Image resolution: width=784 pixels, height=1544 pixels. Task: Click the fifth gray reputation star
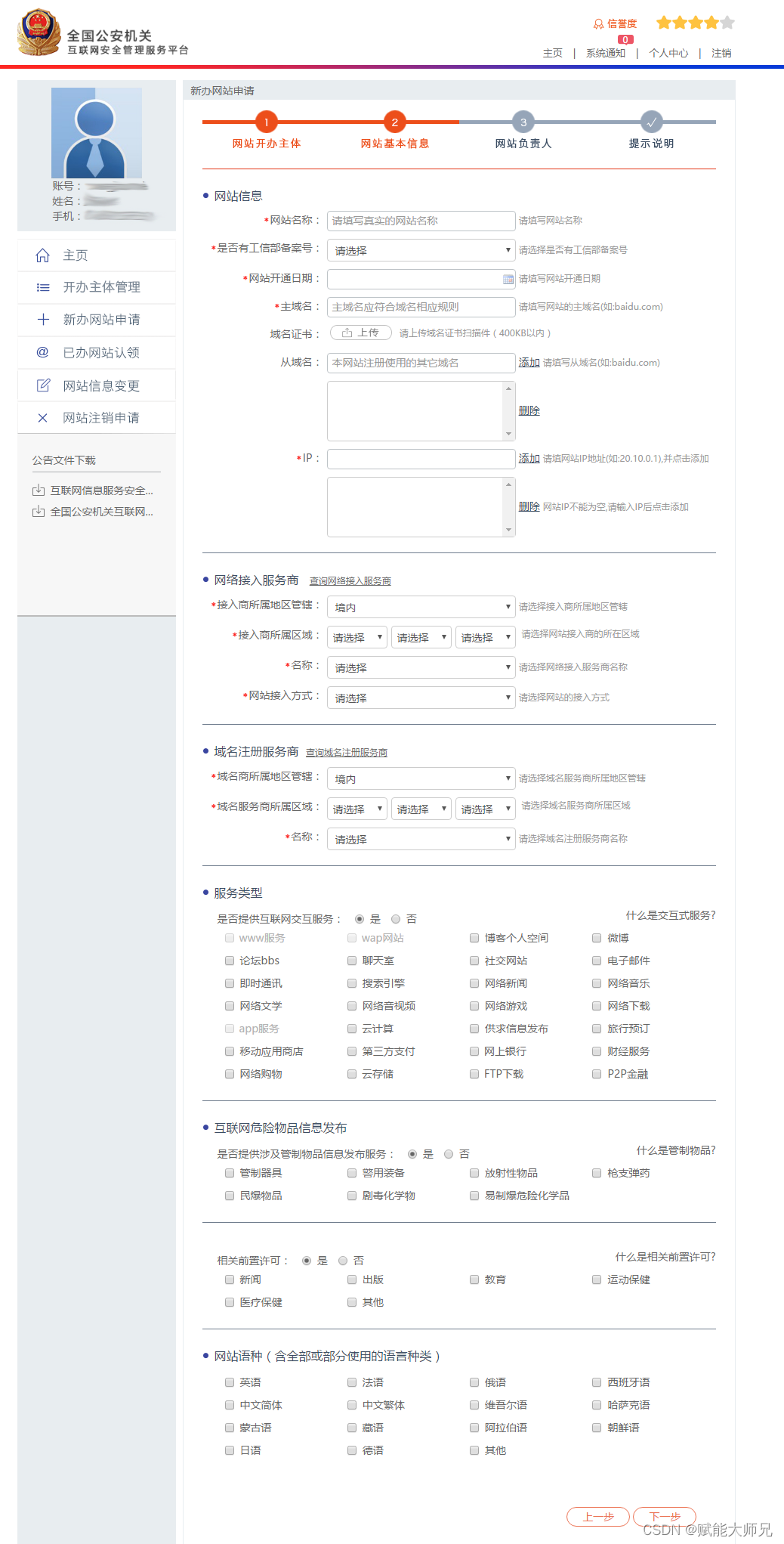tap(727, 23)
